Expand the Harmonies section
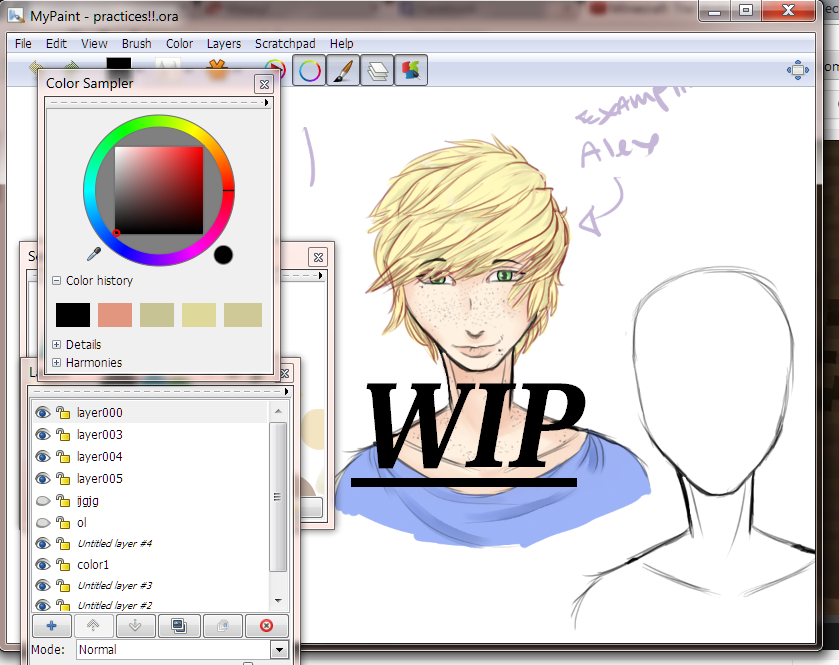This screenshot has height=665, width=839. (x=56, y=362)
